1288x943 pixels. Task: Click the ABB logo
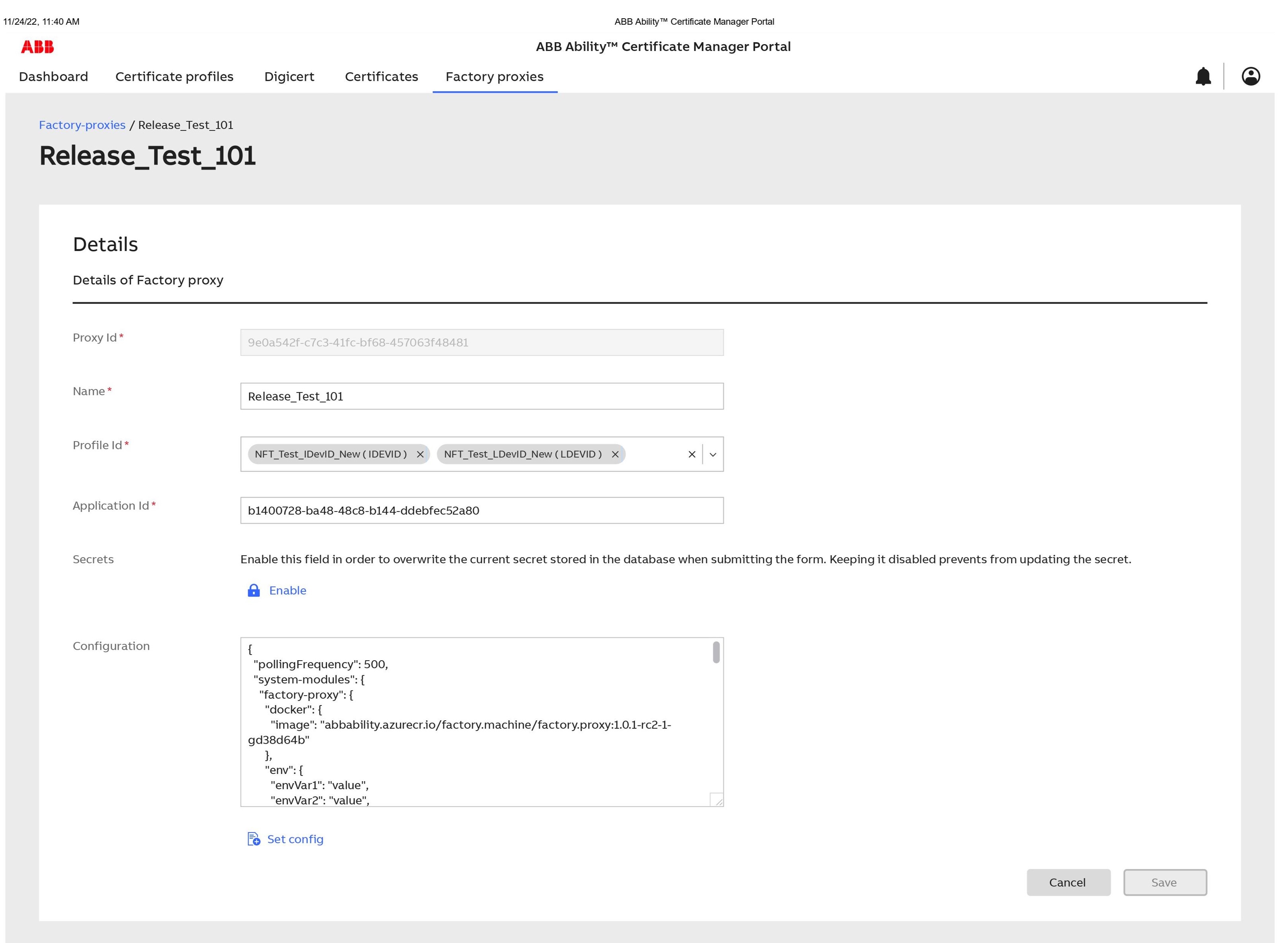coord(37,47)
